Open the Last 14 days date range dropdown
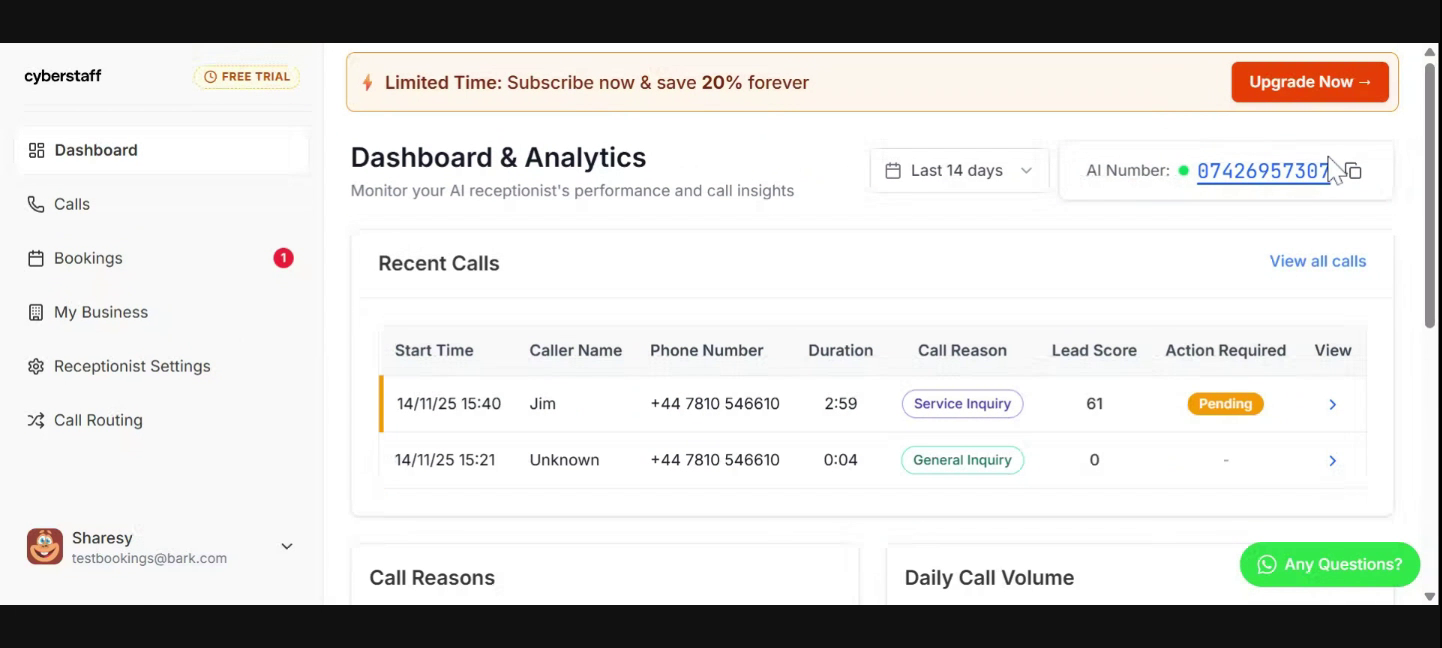The width and height of the screenshot is (1442, 648). [958, 171]
